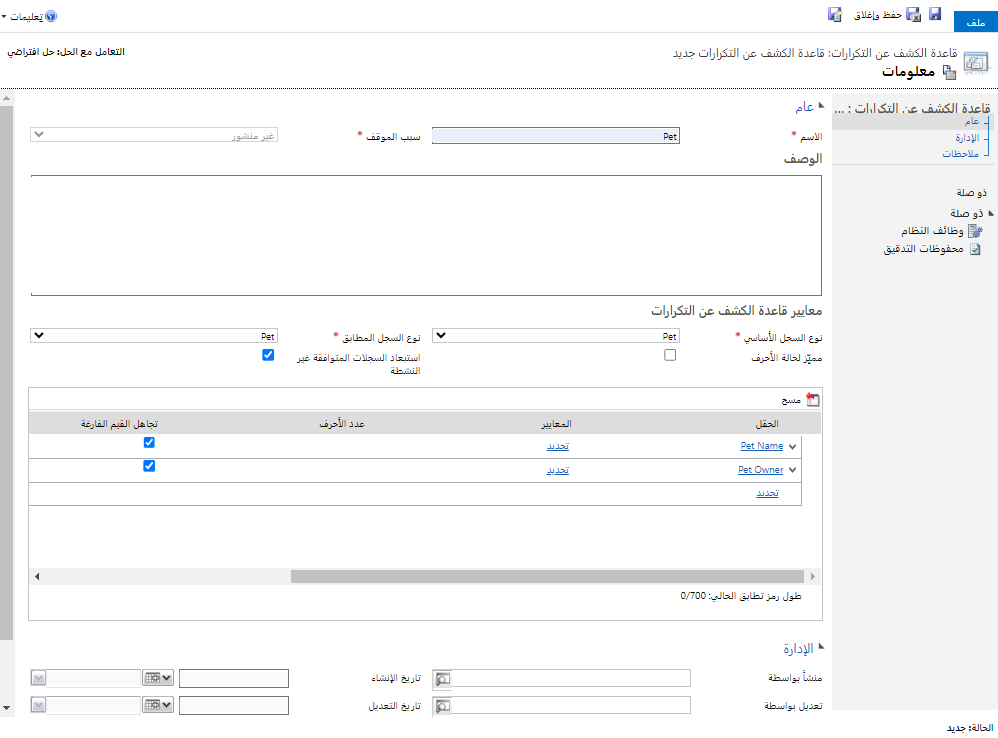Open the تاريخ الإنشاء time dropdown
The image size is (998, 738).
(38, 678)
